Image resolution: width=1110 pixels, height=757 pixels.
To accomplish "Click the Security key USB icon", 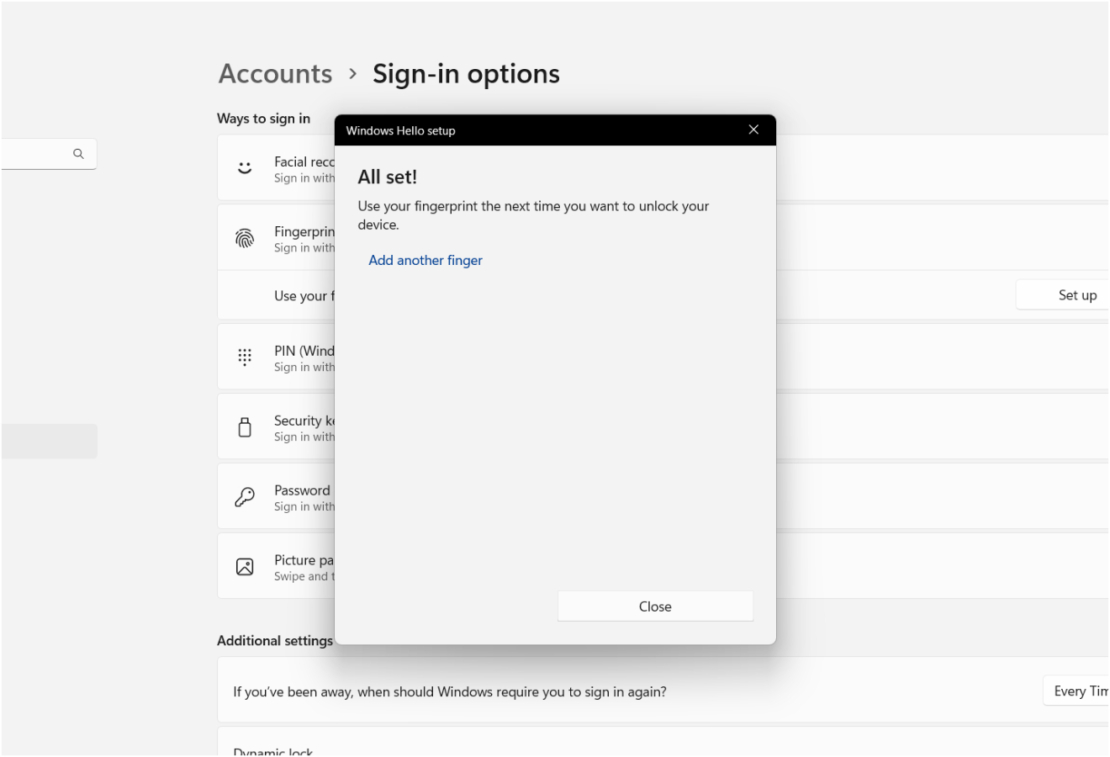I will click(x=244, y=426).
